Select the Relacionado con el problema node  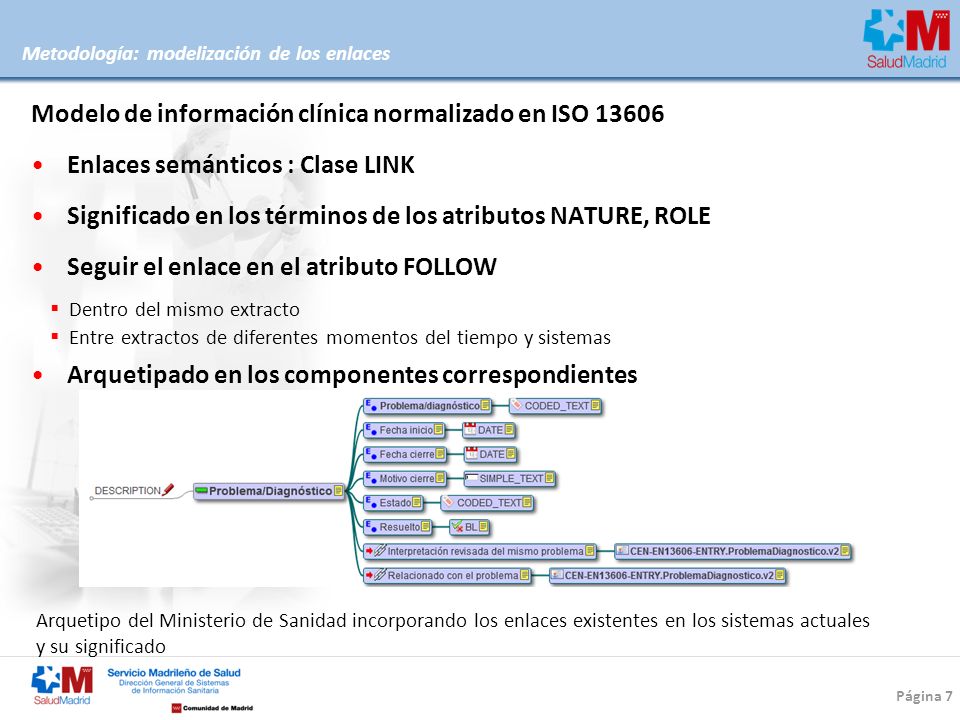pos(448,576)
